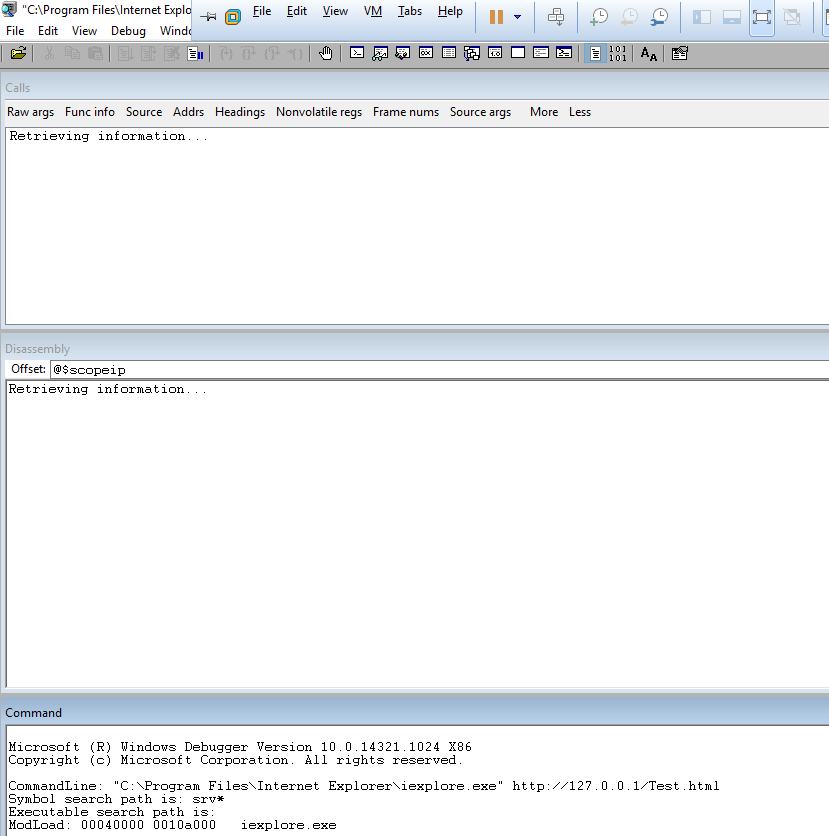
Task: Open the Memory window icon
Action: click(449, 53)
